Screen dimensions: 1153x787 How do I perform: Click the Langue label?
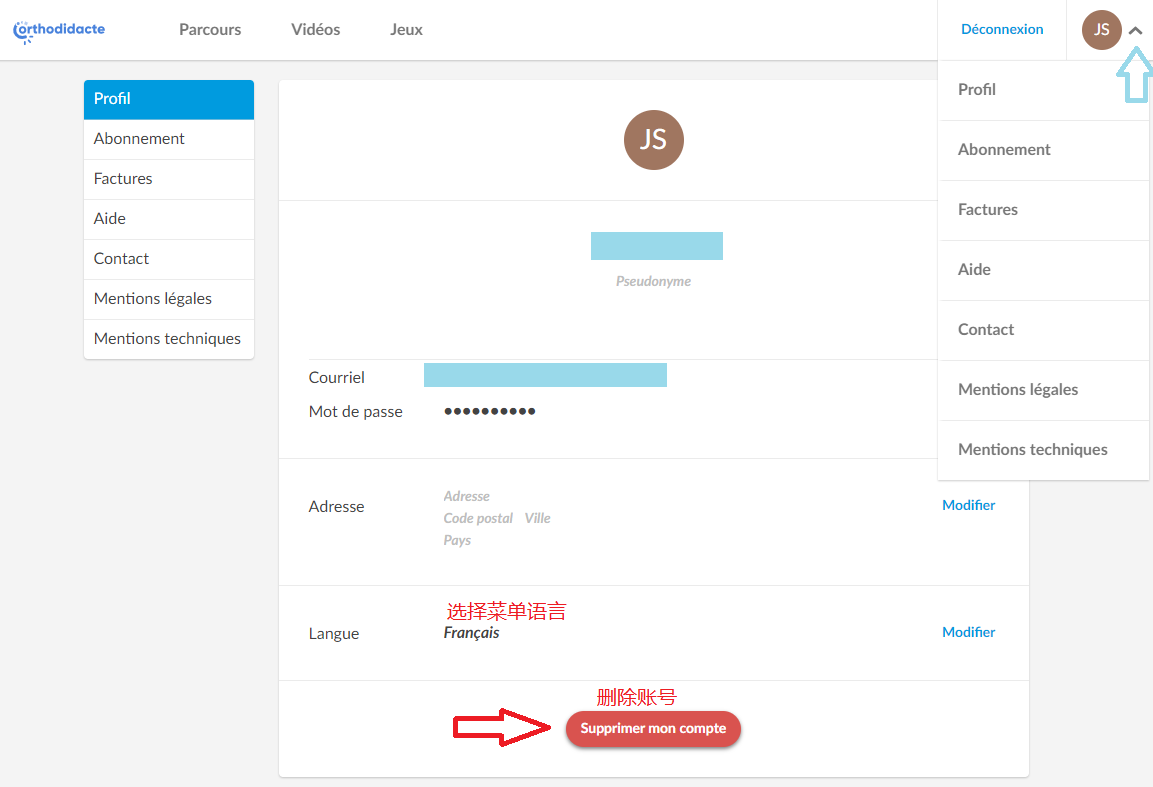[x=334, y=634]
